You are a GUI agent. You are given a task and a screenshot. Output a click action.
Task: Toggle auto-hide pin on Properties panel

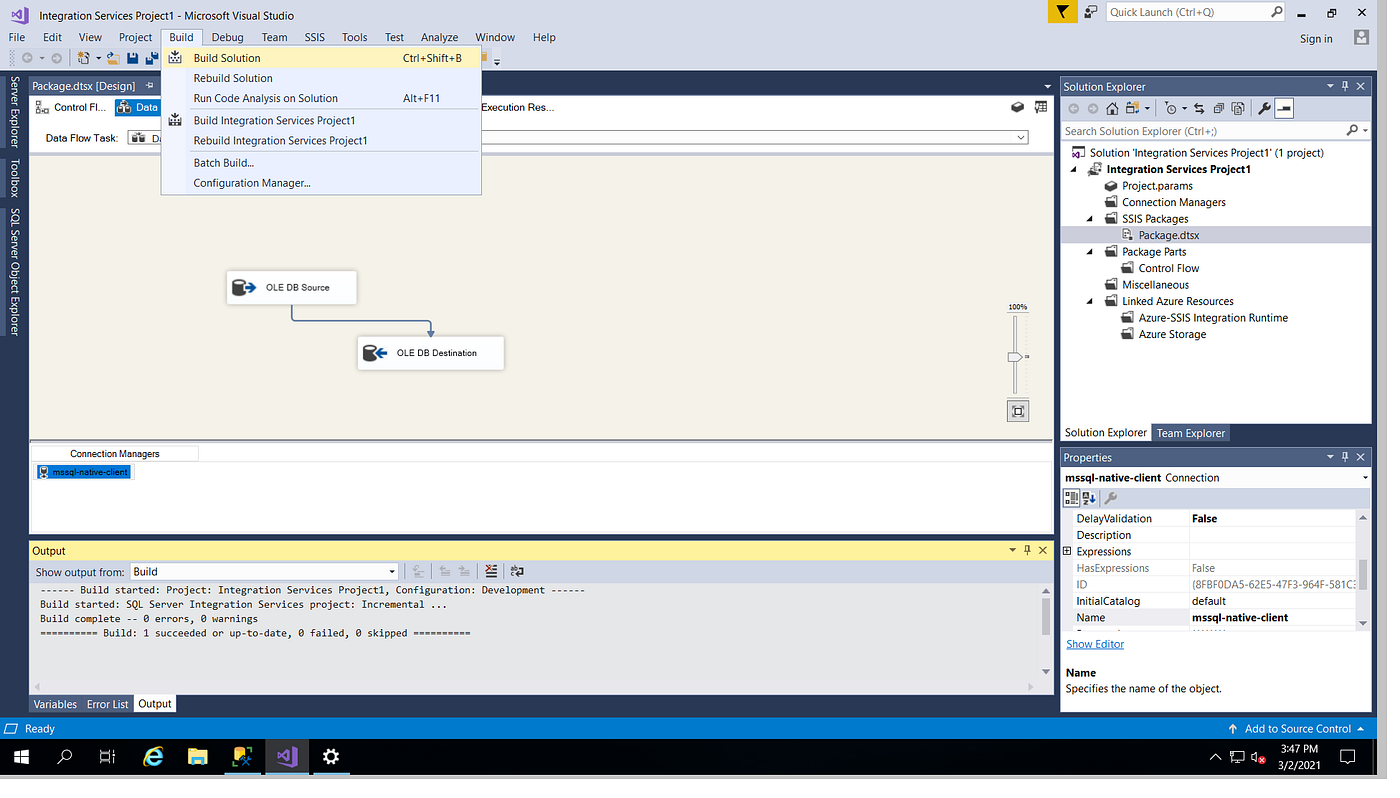(1345, 457)
